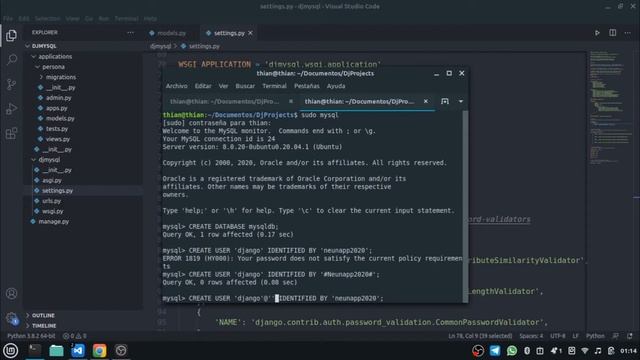Click the Ln/Col cursor position indicator

coord(480,336)
